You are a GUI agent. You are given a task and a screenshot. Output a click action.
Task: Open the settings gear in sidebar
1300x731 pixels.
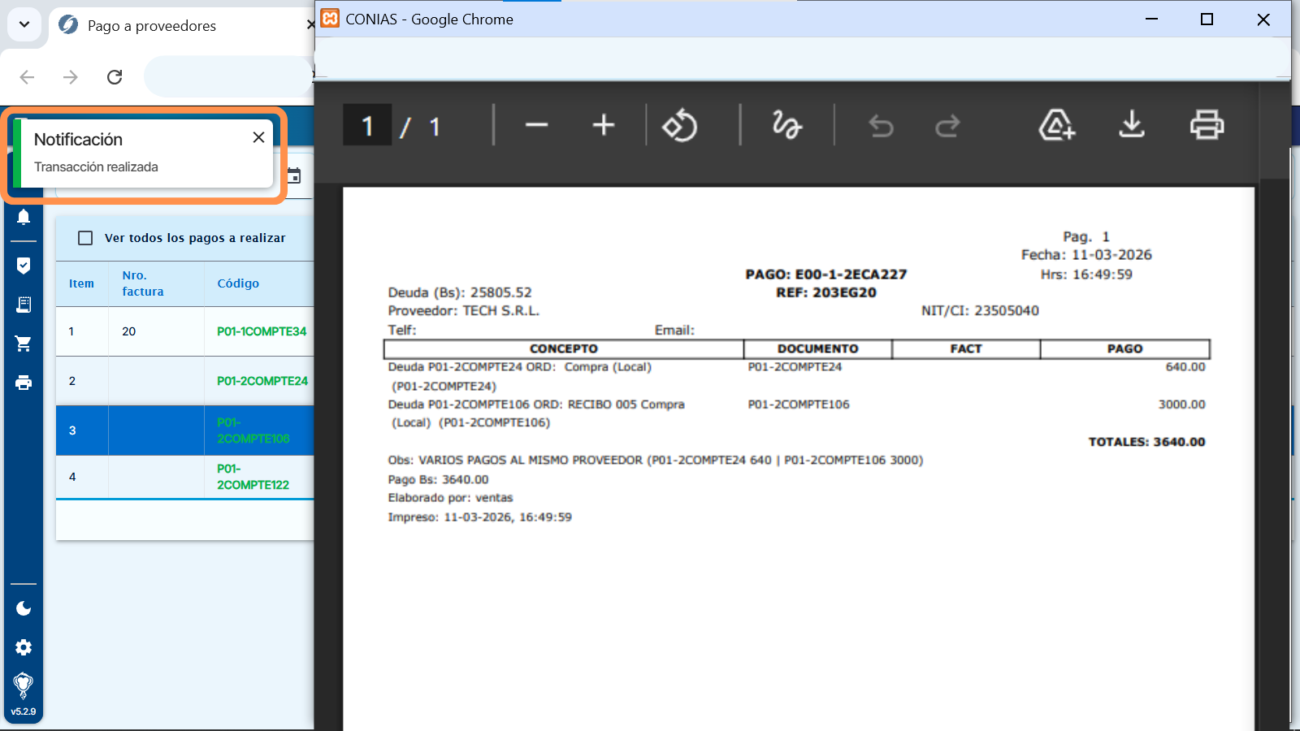click(23, 647)
